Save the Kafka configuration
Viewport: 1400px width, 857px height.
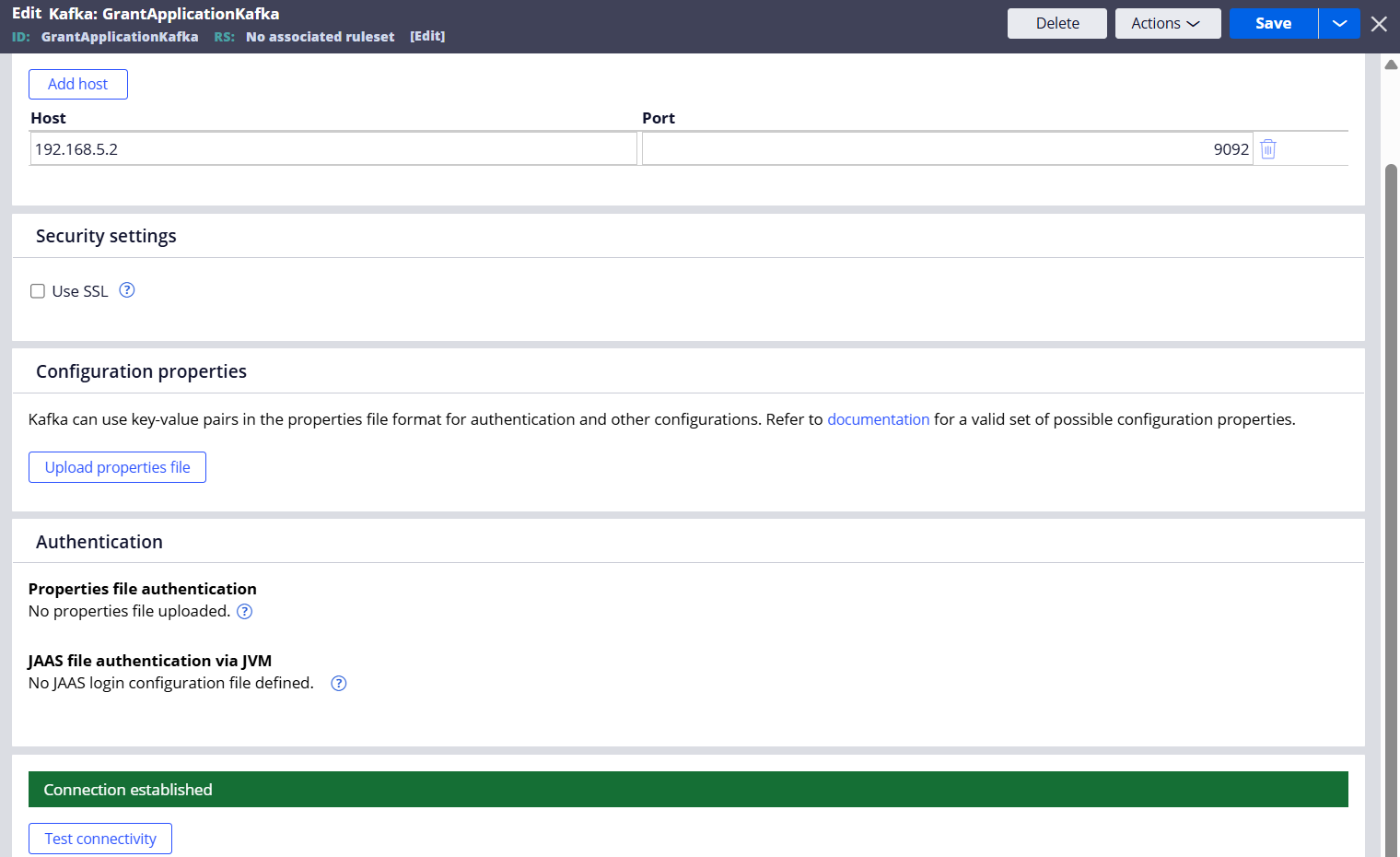point(1274,24)
